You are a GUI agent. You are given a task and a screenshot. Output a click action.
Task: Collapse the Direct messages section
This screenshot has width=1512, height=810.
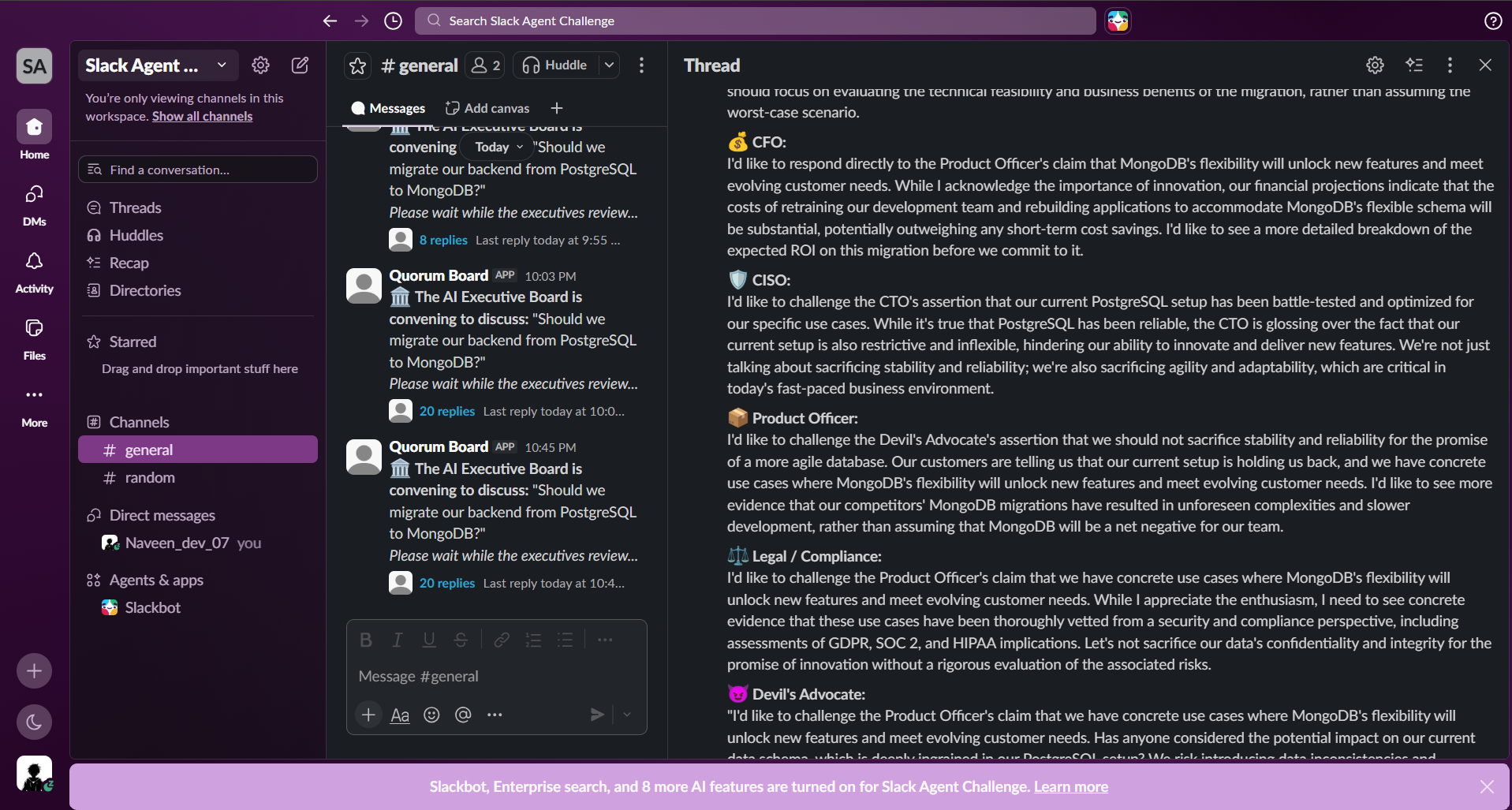click(x=162, y=515)
